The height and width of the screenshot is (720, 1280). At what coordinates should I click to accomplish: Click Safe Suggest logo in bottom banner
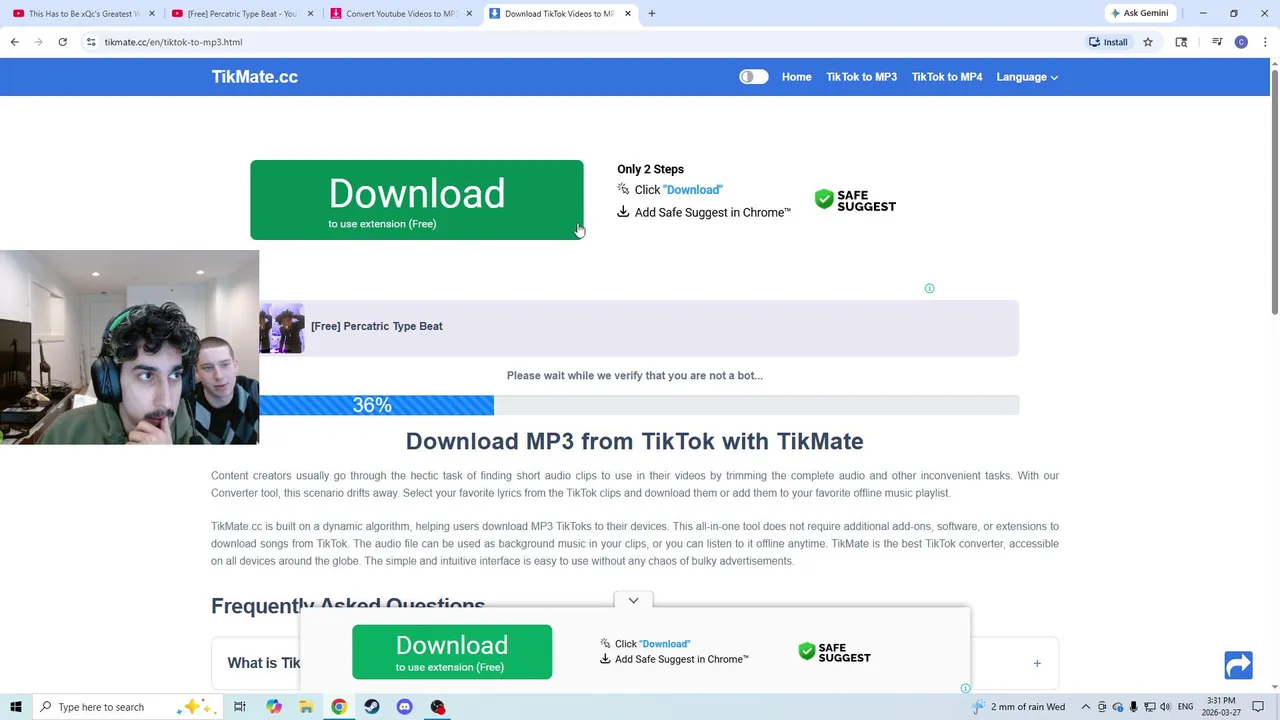(834, 652)
